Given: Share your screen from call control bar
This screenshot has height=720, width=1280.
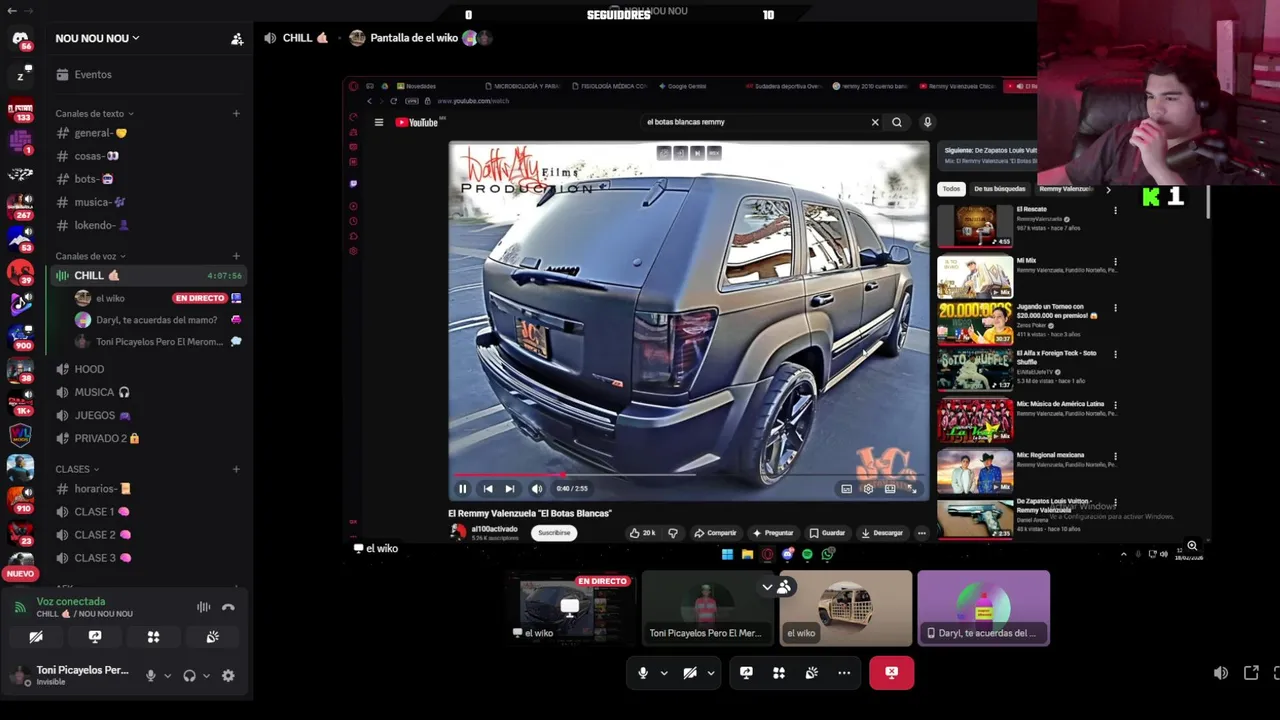Looking at the screenshot, I should click(746, 673).
